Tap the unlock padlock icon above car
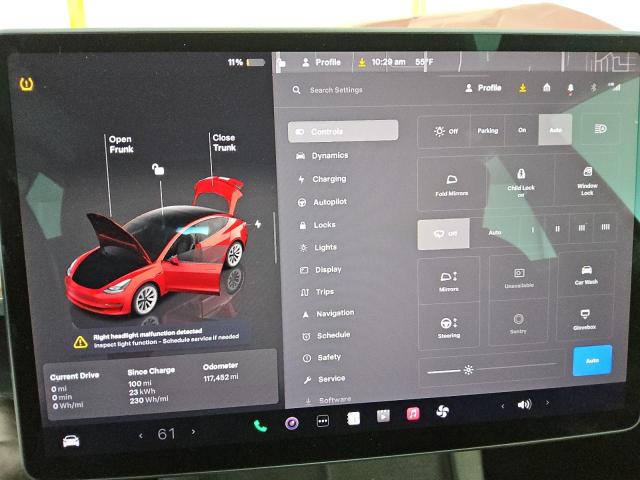The width and height of the screenshot is (640, 480). (x=158, y=169)
